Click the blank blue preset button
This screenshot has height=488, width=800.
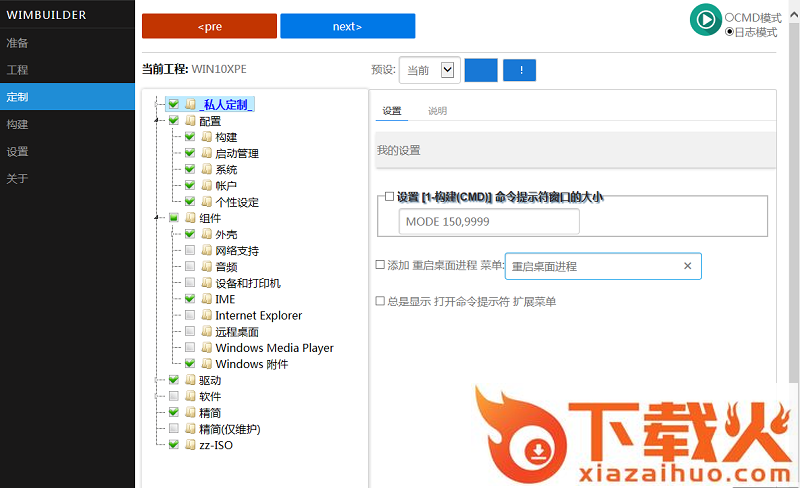tap(481, 70)
